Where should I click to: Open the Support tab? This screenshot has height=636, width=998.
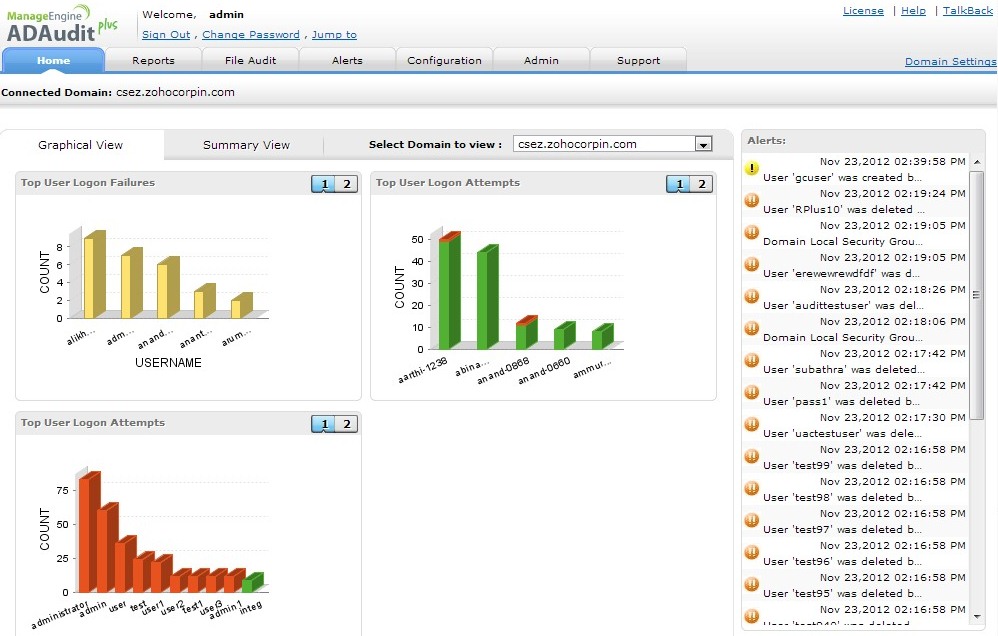(638, 60)
